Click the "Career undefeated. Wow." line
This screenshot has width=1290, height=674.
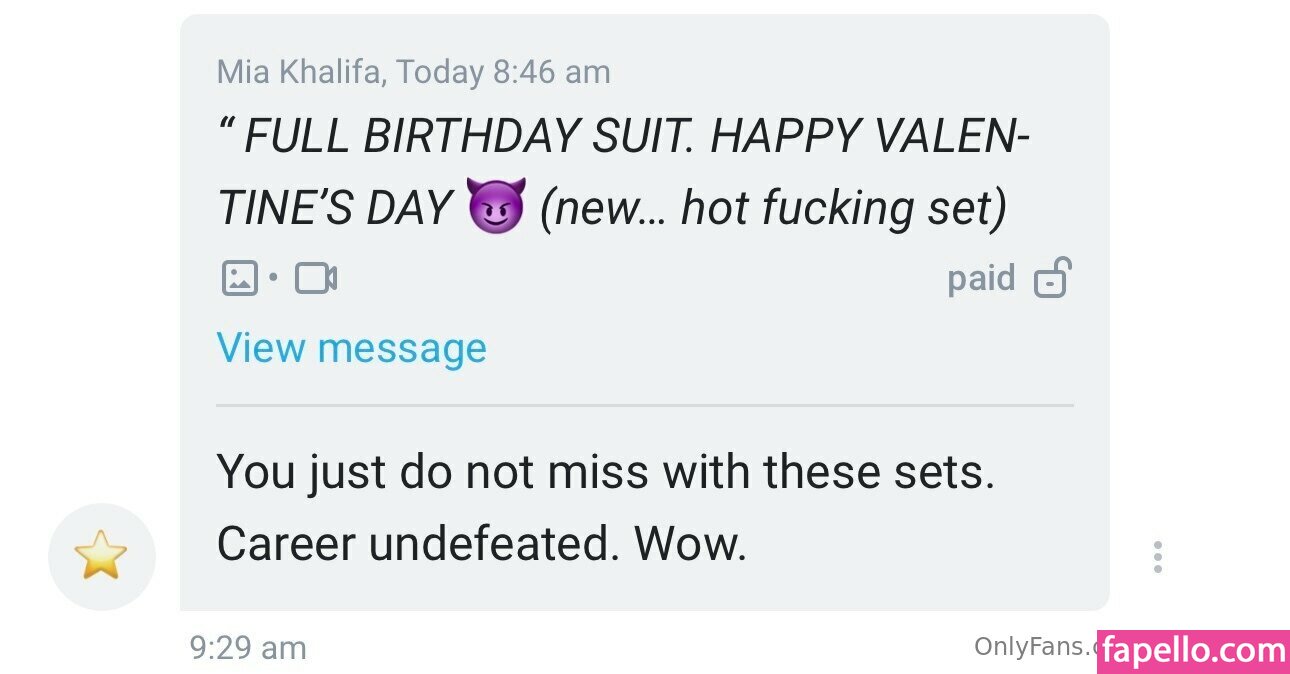tap(481, 543)
